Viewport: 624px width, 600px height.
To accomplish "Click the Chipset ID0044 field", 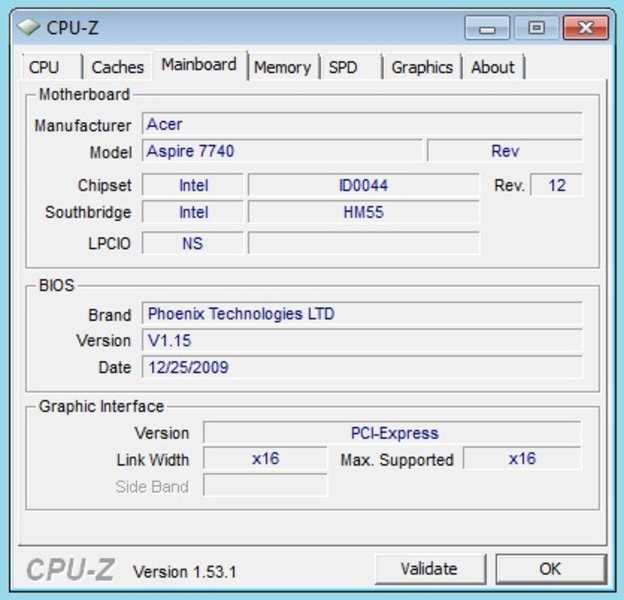I will (363, 185).
